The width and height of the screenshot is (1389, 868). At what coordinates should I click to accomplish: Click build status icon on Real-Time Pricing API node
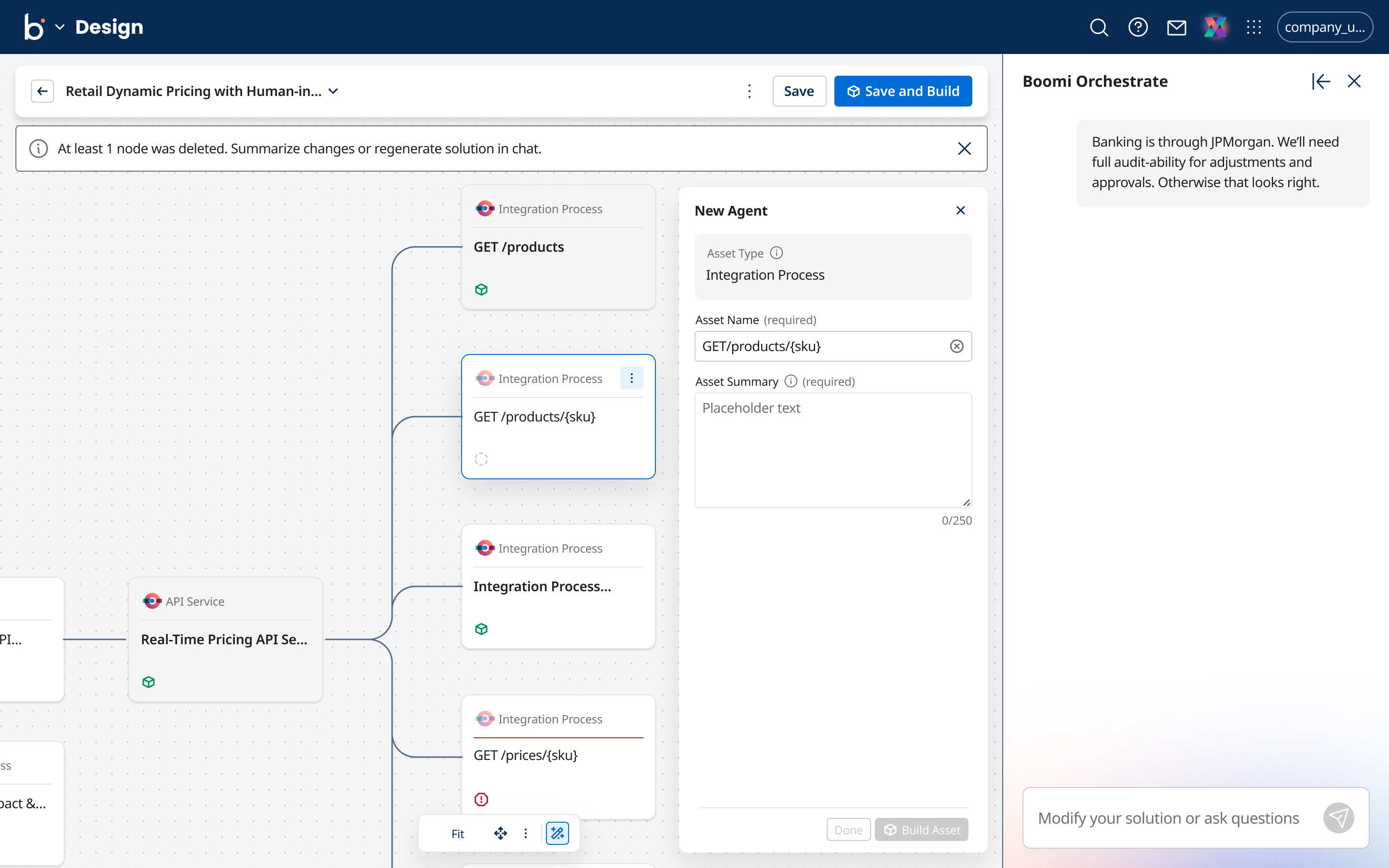pyautogui.click(x=149, y=682)
